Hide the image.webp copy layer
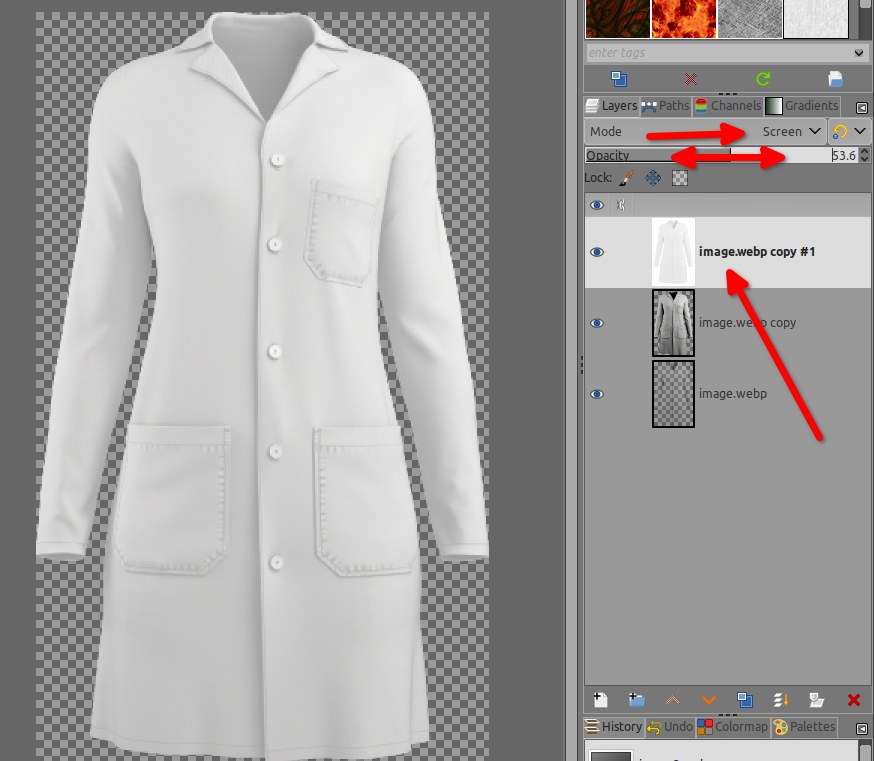 (x=597, y=323)
